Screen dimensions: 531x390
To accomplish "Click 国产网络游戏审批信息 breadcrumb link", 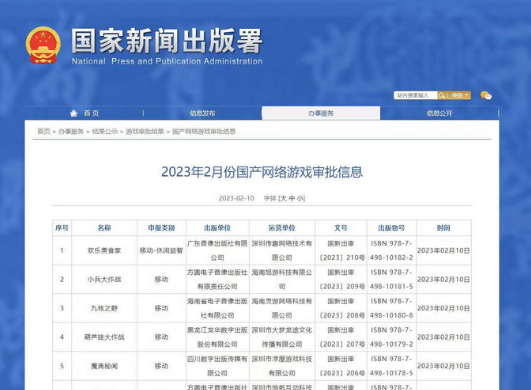I will pos(204,131).
